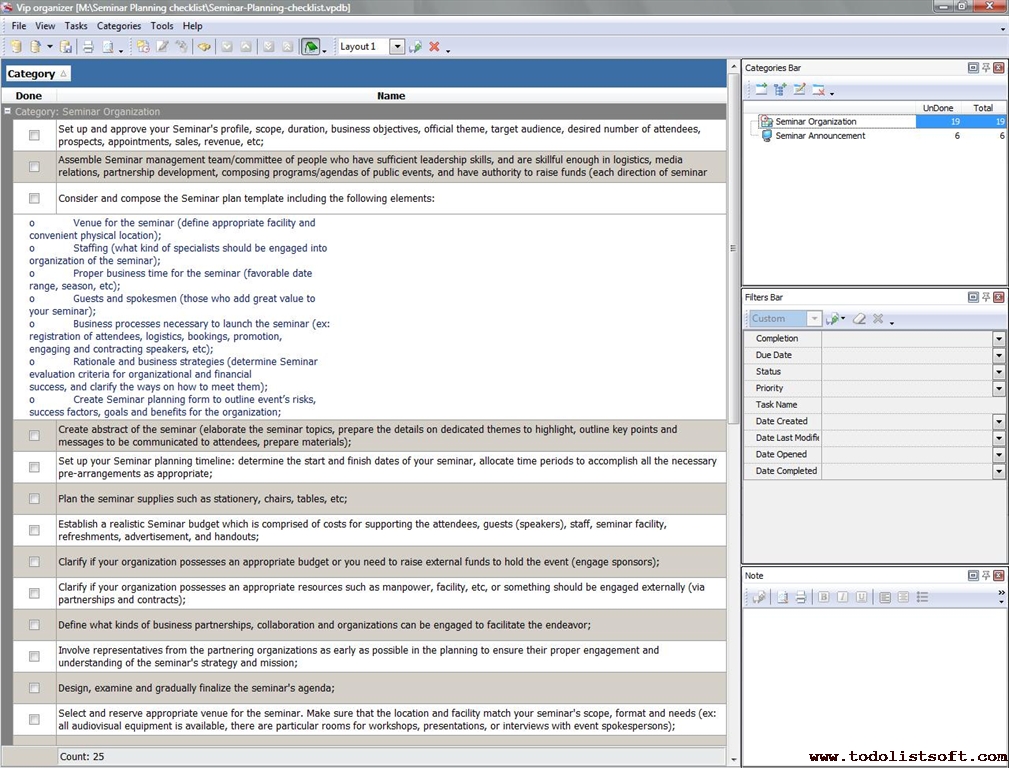The width and height of the screenshot is (1009, 768).
Task: Click the red X delete layout icon
Action: (434, 47)
